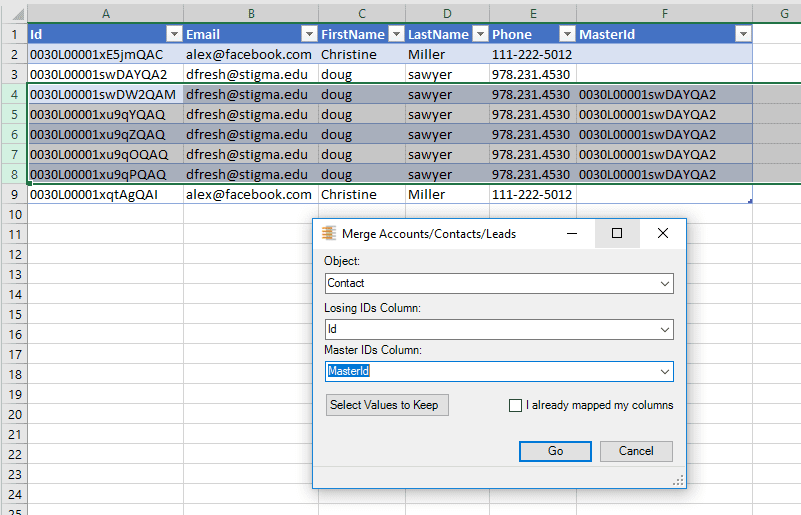Expand the Master IDs Column combo box

click(x=665, y=371)
